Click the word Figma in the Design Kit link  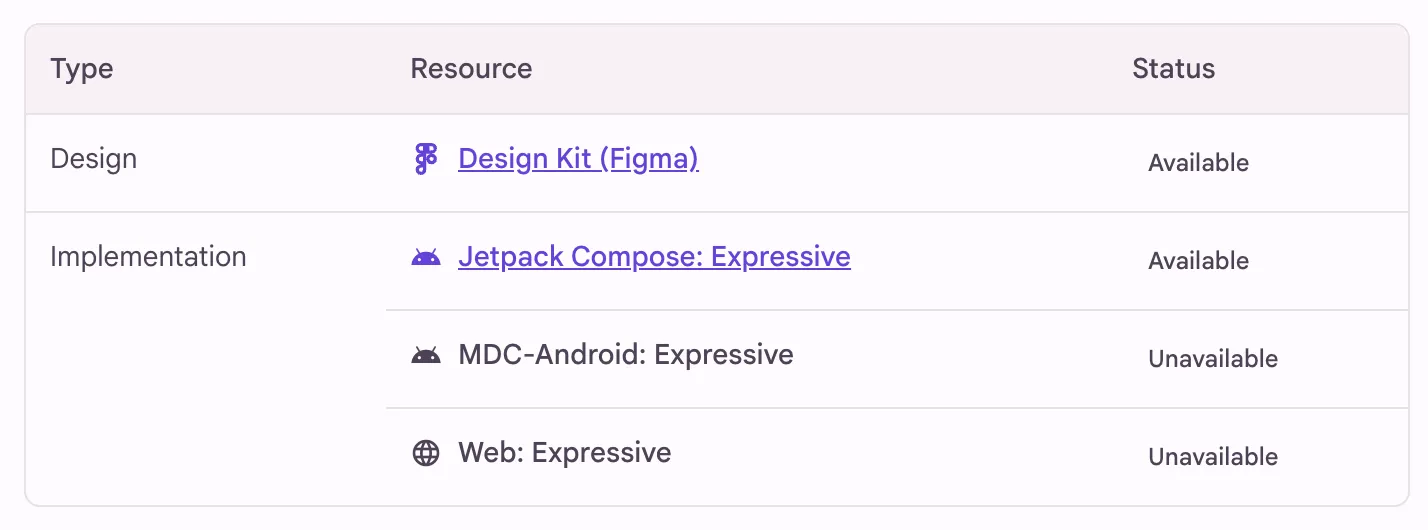(649, 159)
